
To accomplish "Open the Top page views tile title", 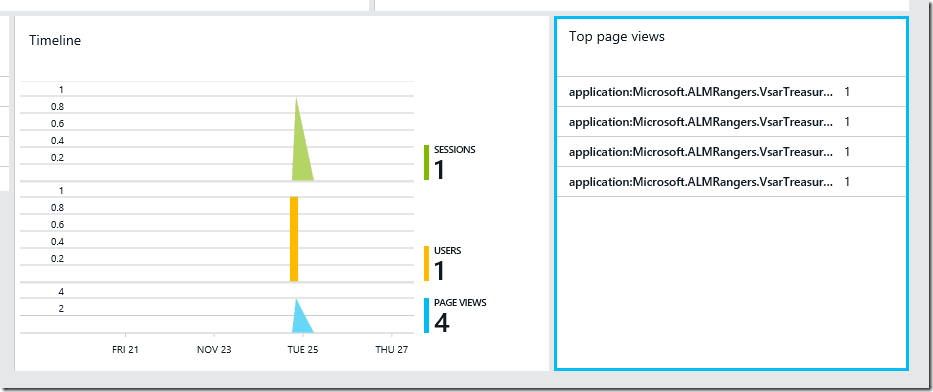I will pos(616,36).
